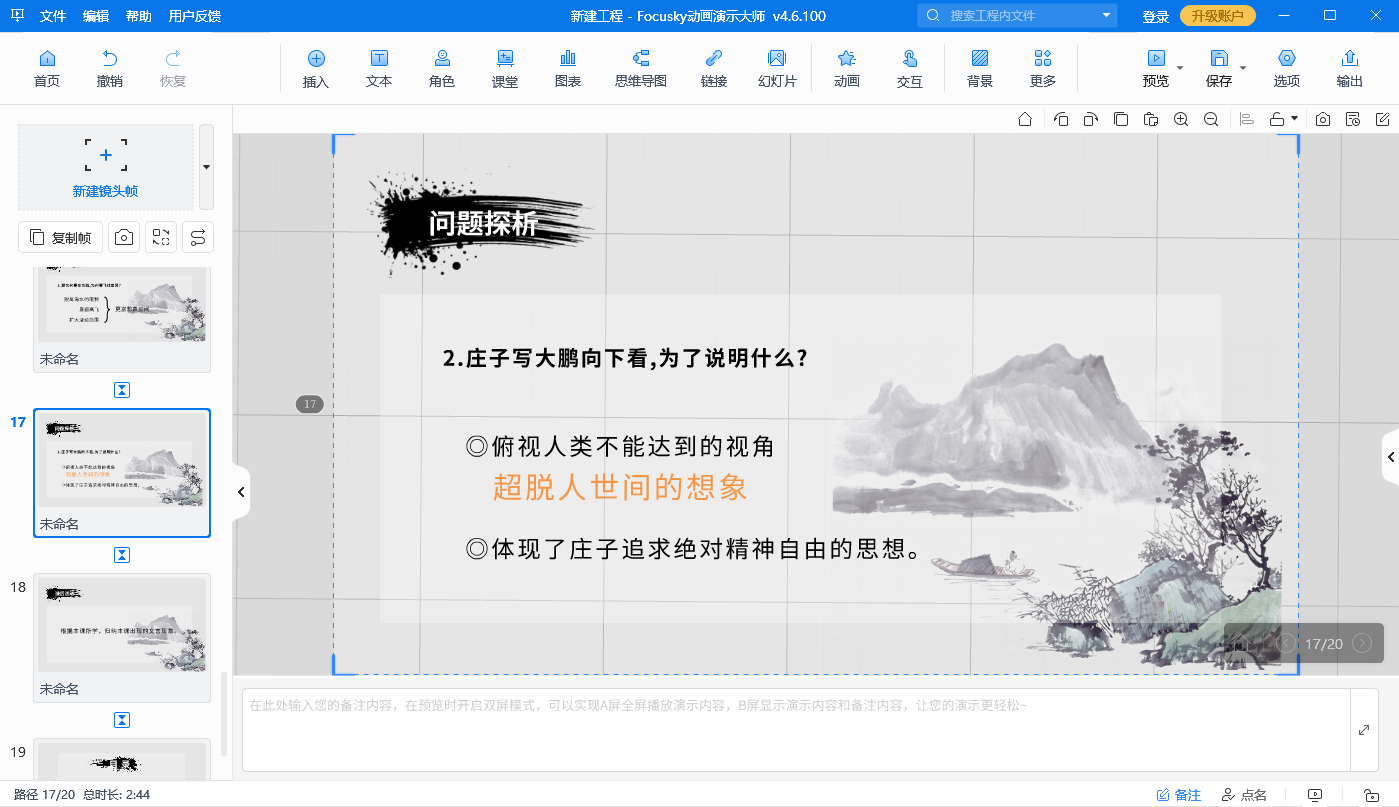The height and width of the screenshot is (807, 1399).
Task: Open the search box dropdown arrow
Action: pos(1106,15)
